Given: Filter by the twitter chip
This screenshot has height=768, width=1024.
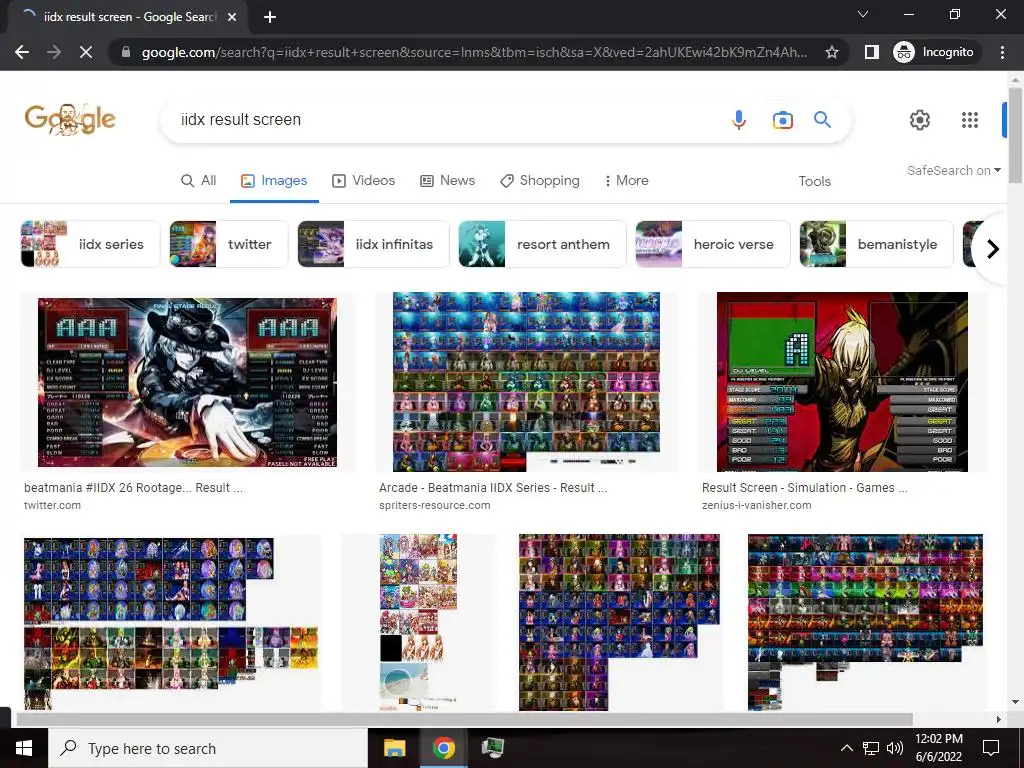Looking at the screenshot, I should [229, 244].
